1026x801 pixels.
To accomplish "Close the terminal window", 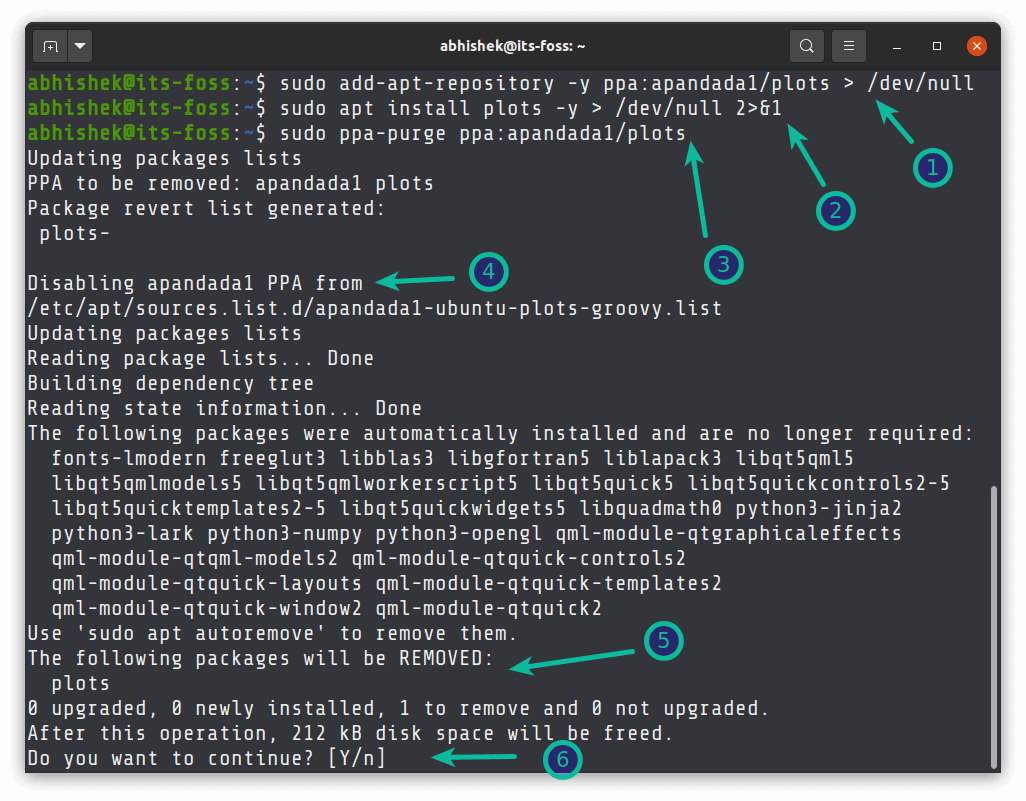I will click(x=977, y=46).
